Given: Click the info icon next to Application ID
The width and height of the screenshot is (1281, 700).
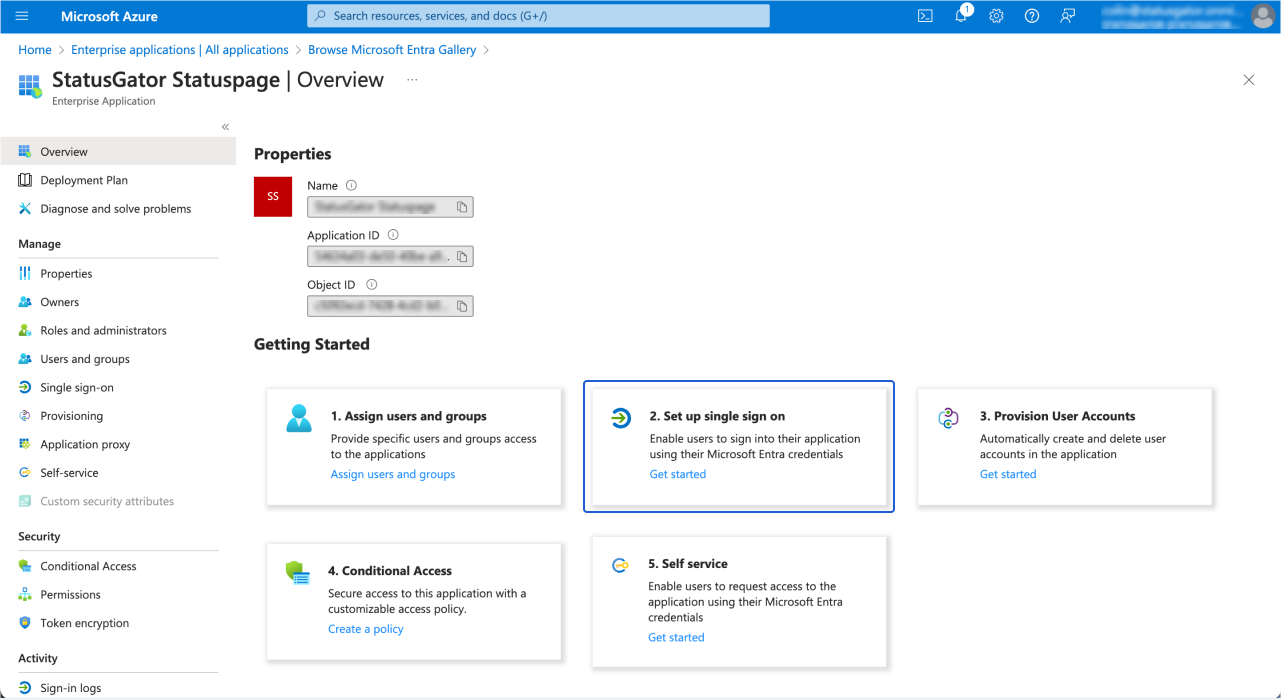Looking at the screenshot, I should coord(393,235).
